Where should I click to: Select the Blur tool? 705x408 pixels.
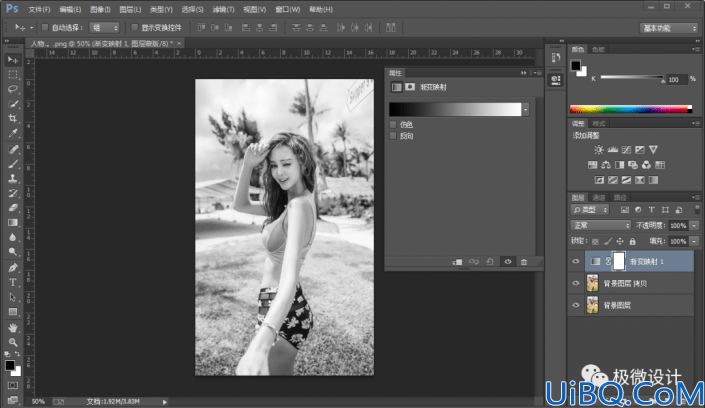pyautogui.click(x=13, y=237)
